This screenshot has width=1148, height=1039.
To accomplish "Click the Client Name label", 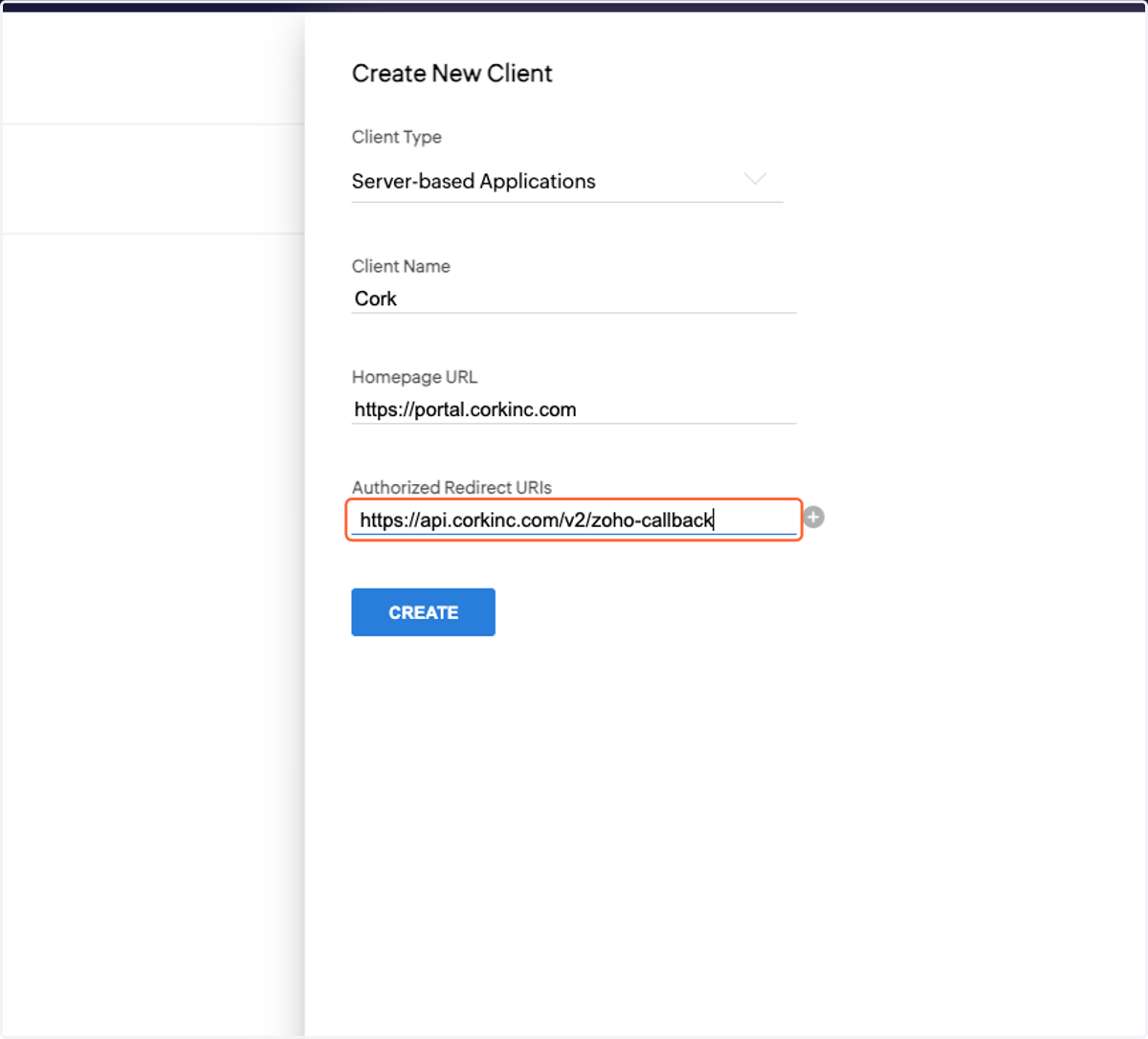I will (401, 266).
